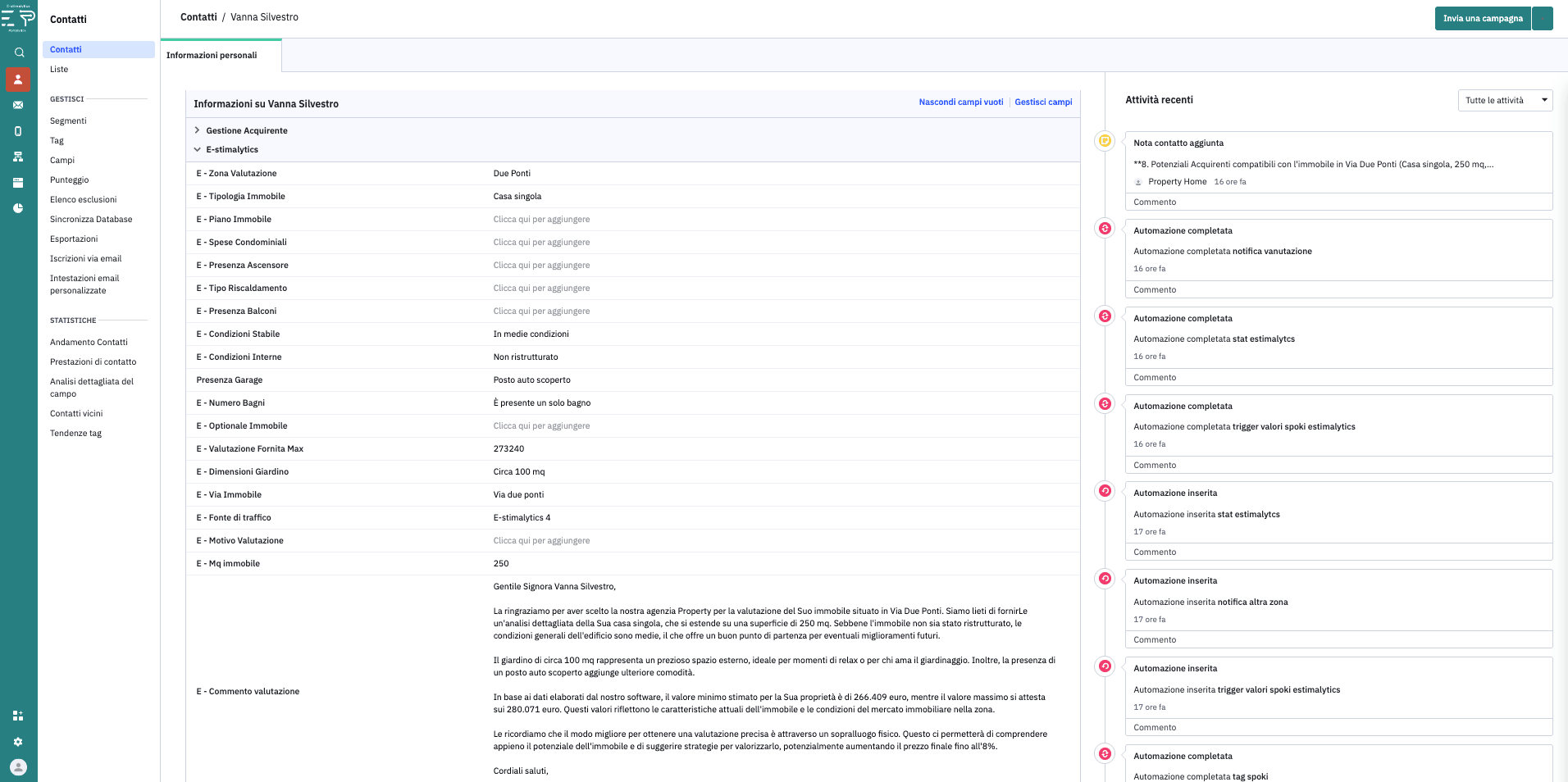Click the Nascondi campi vuoti link

click(960, 102)
